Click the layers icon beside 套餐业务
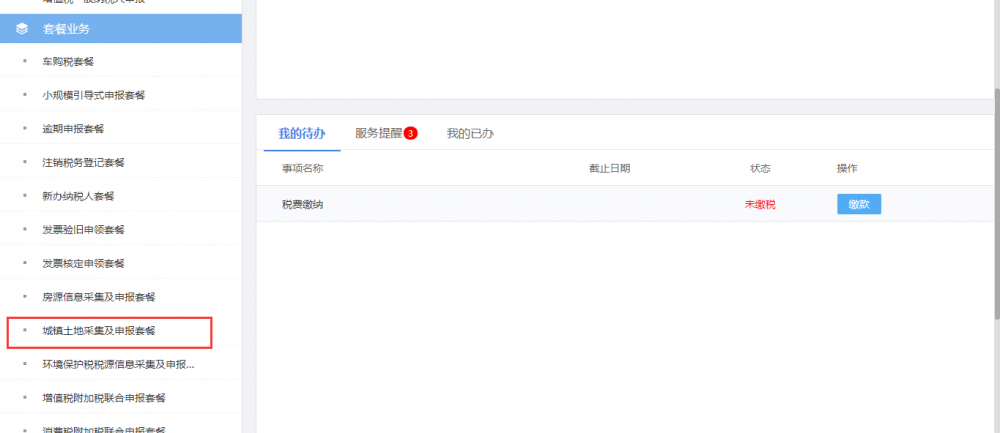The height and width of the screenshot is (433, 1000). coord(22,28)
